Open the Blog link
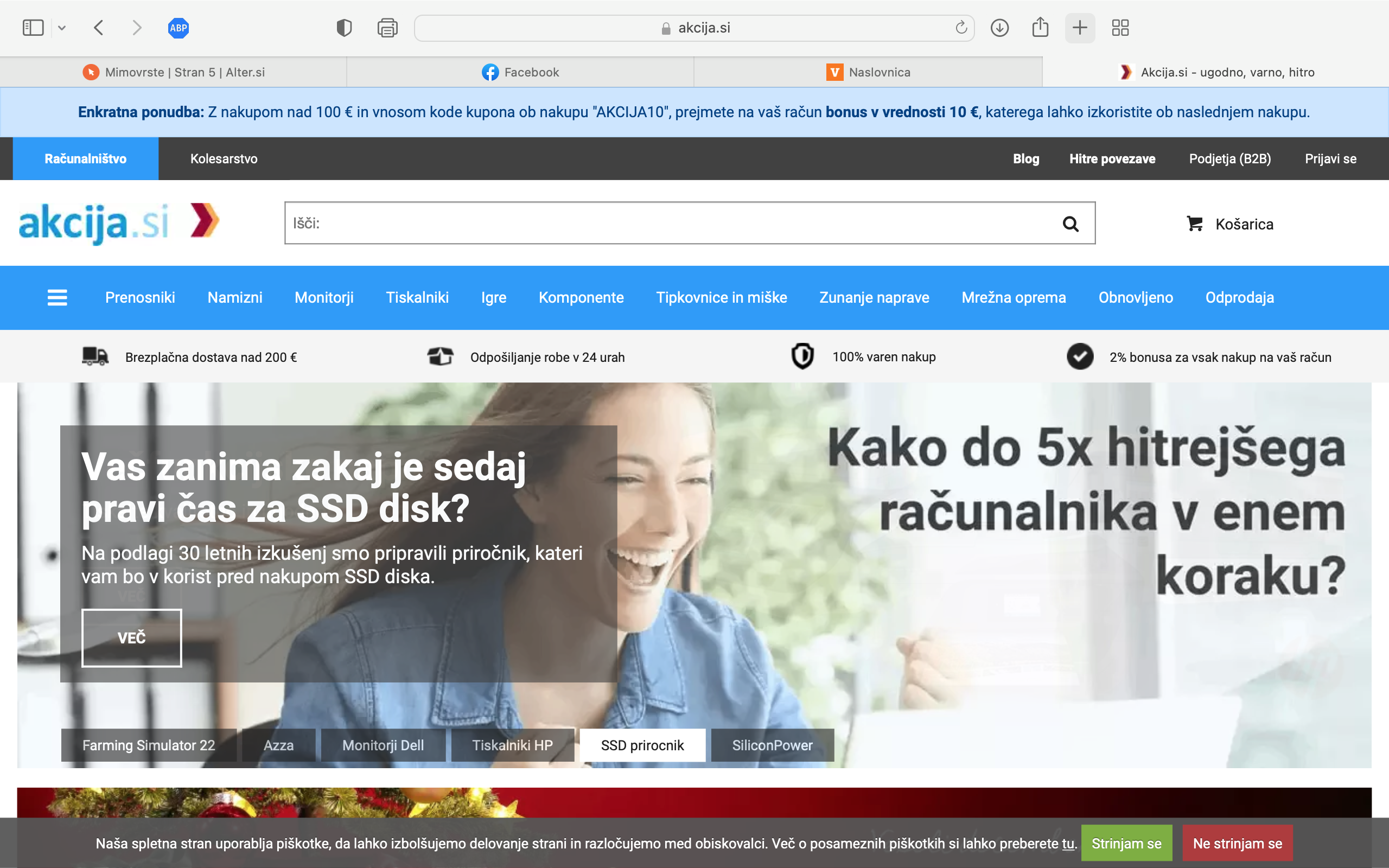1389x868 pixels. 1025,159
